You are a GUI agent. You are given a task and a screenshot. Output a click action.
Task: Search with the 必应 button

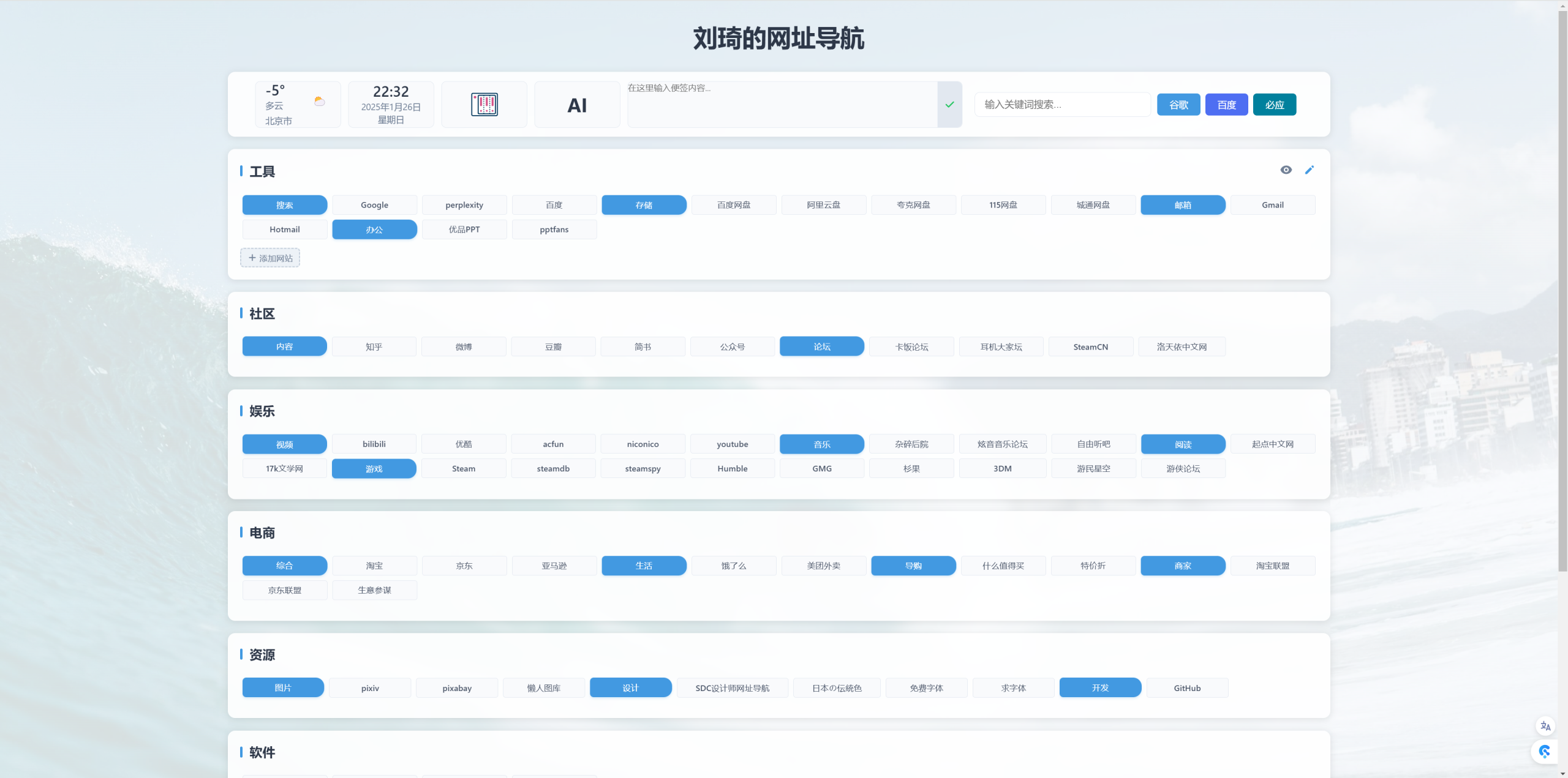click(1274, 105)
